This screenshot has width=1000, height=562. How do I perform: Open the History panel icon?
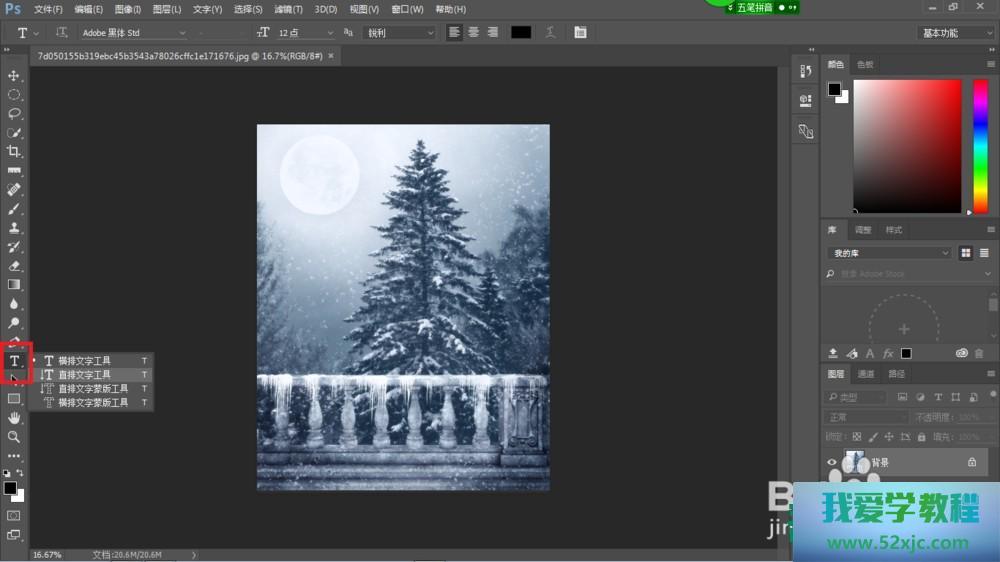[806, 71]
